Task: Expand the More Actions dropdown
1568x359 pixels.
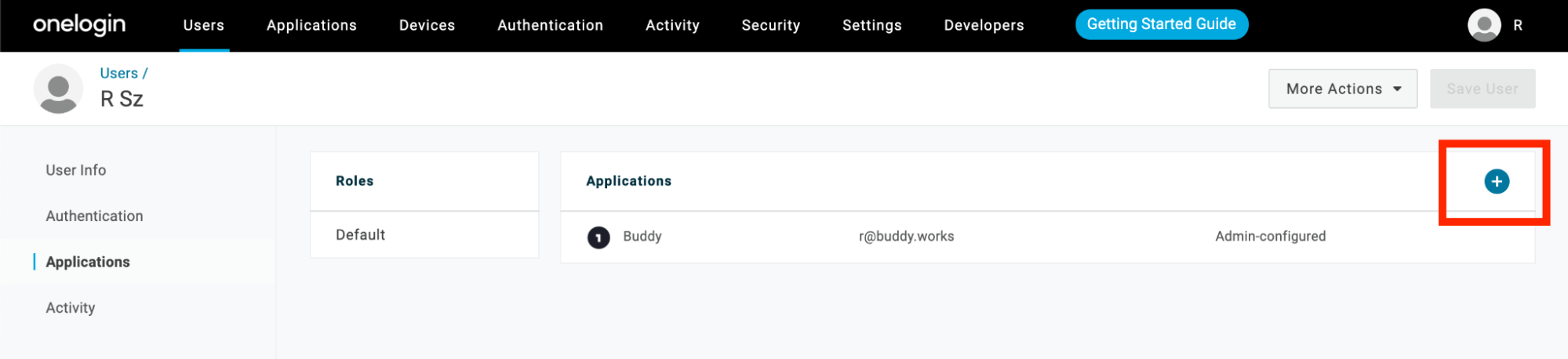Action: point(1342,89)
